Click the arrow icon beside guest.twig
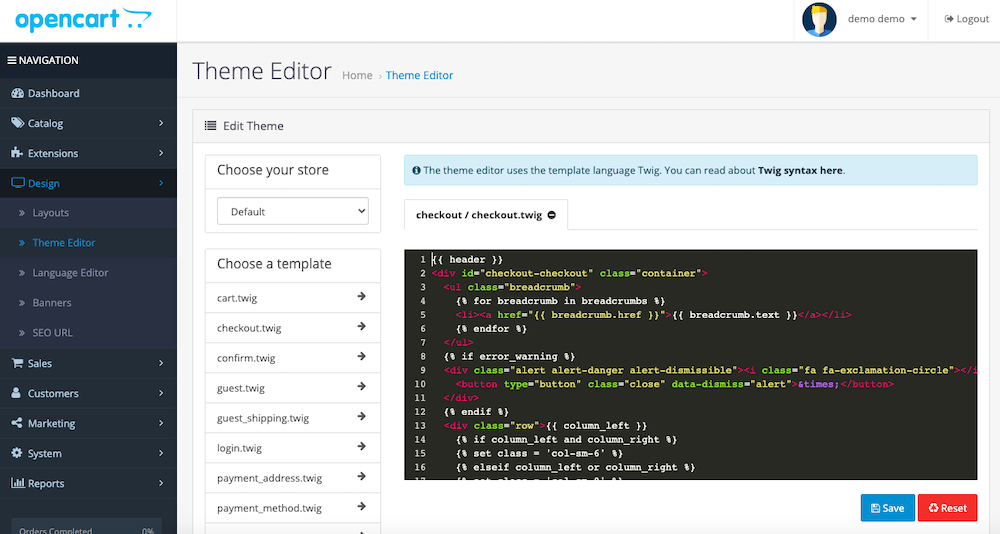 362,386
